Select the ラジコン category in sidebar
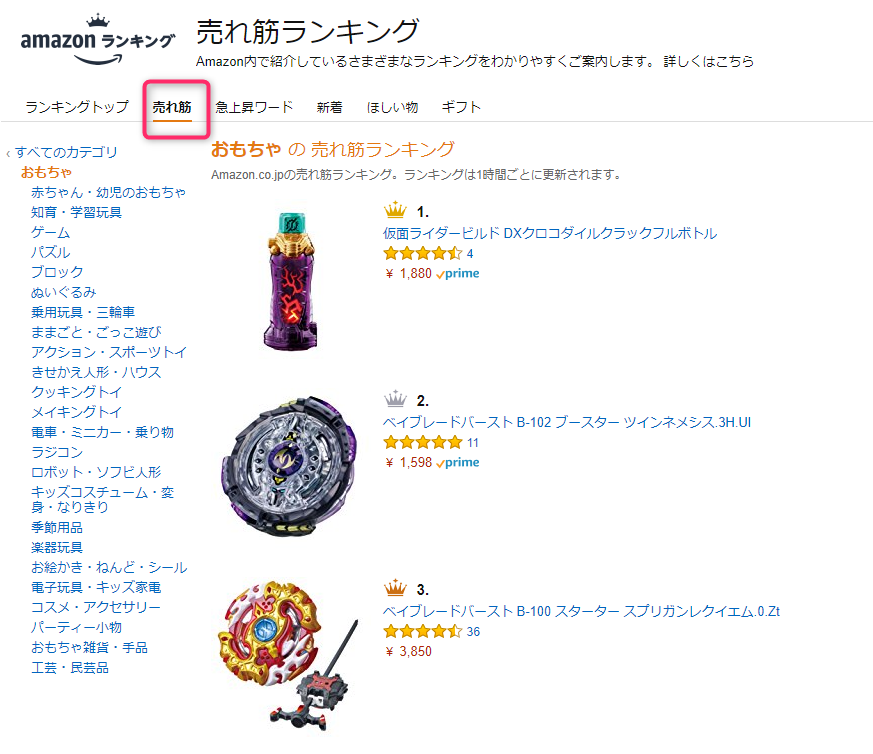This screenshot has width=873, height=754. (x=57, y=452)
